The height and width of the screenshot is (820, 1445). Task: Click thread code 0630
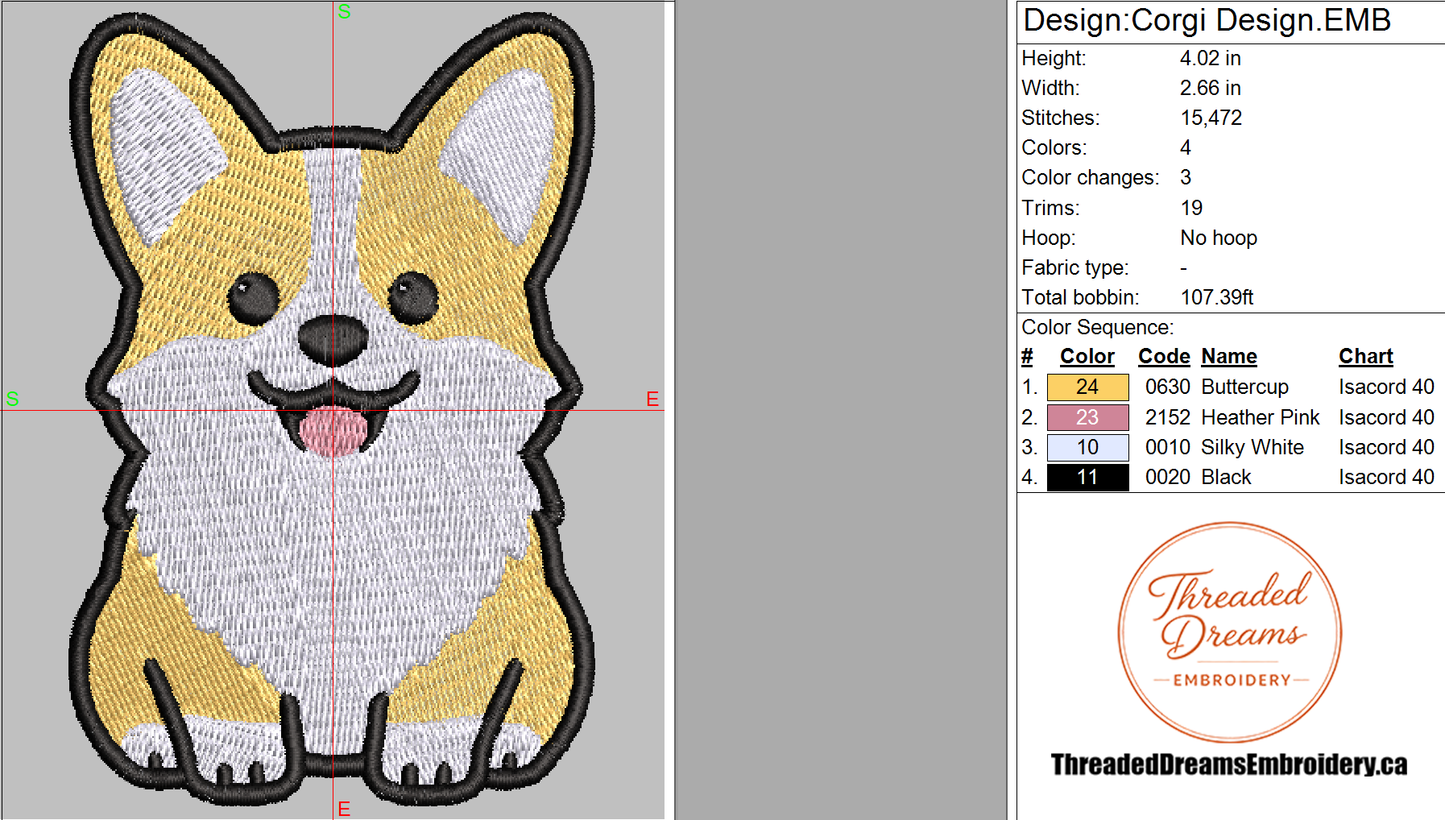[x=1168, y=387]
